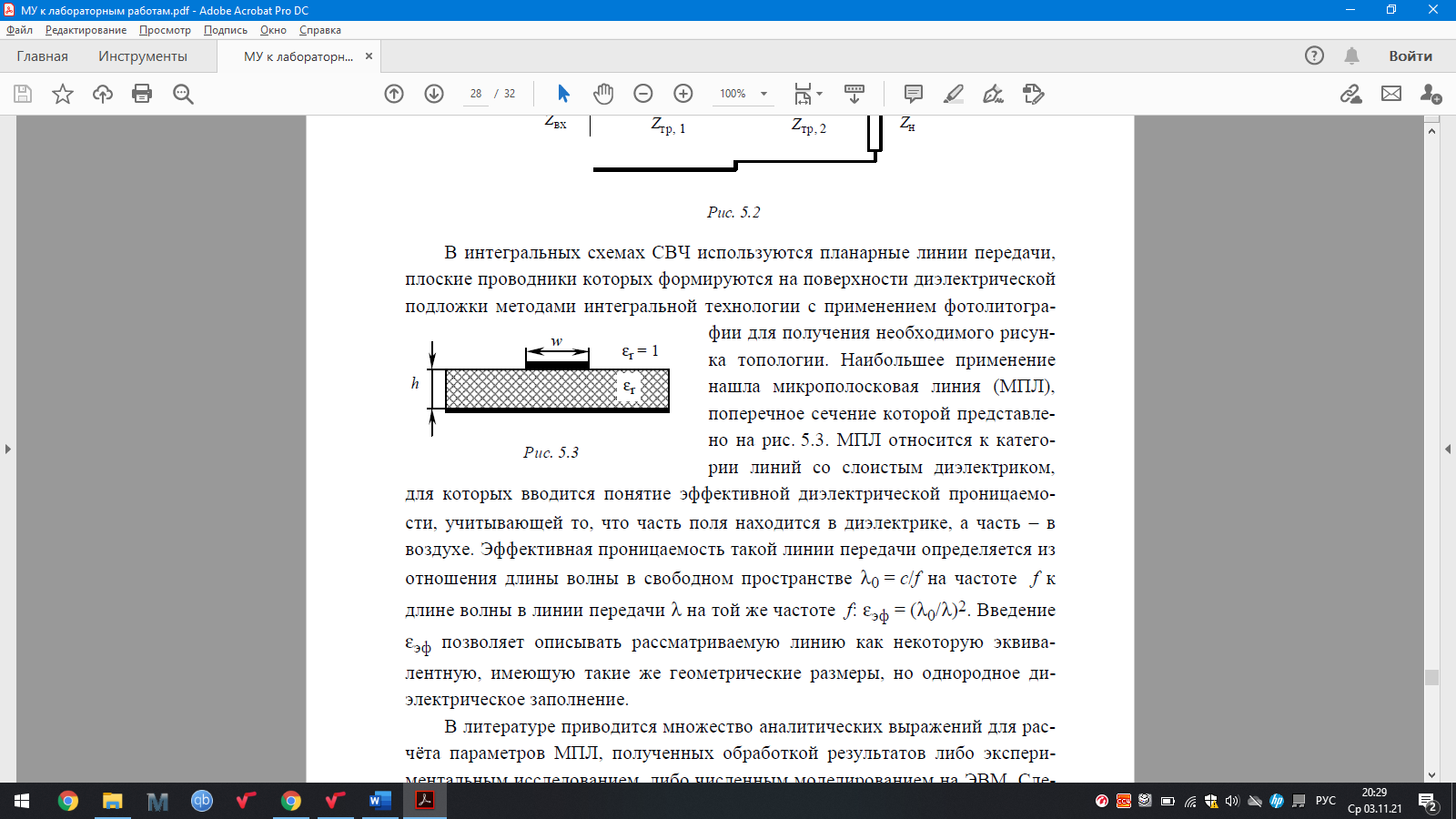Click the stamp tool icon
Screen dimensions: 1456x819
pyautogui.click(x=1034, y=94)
